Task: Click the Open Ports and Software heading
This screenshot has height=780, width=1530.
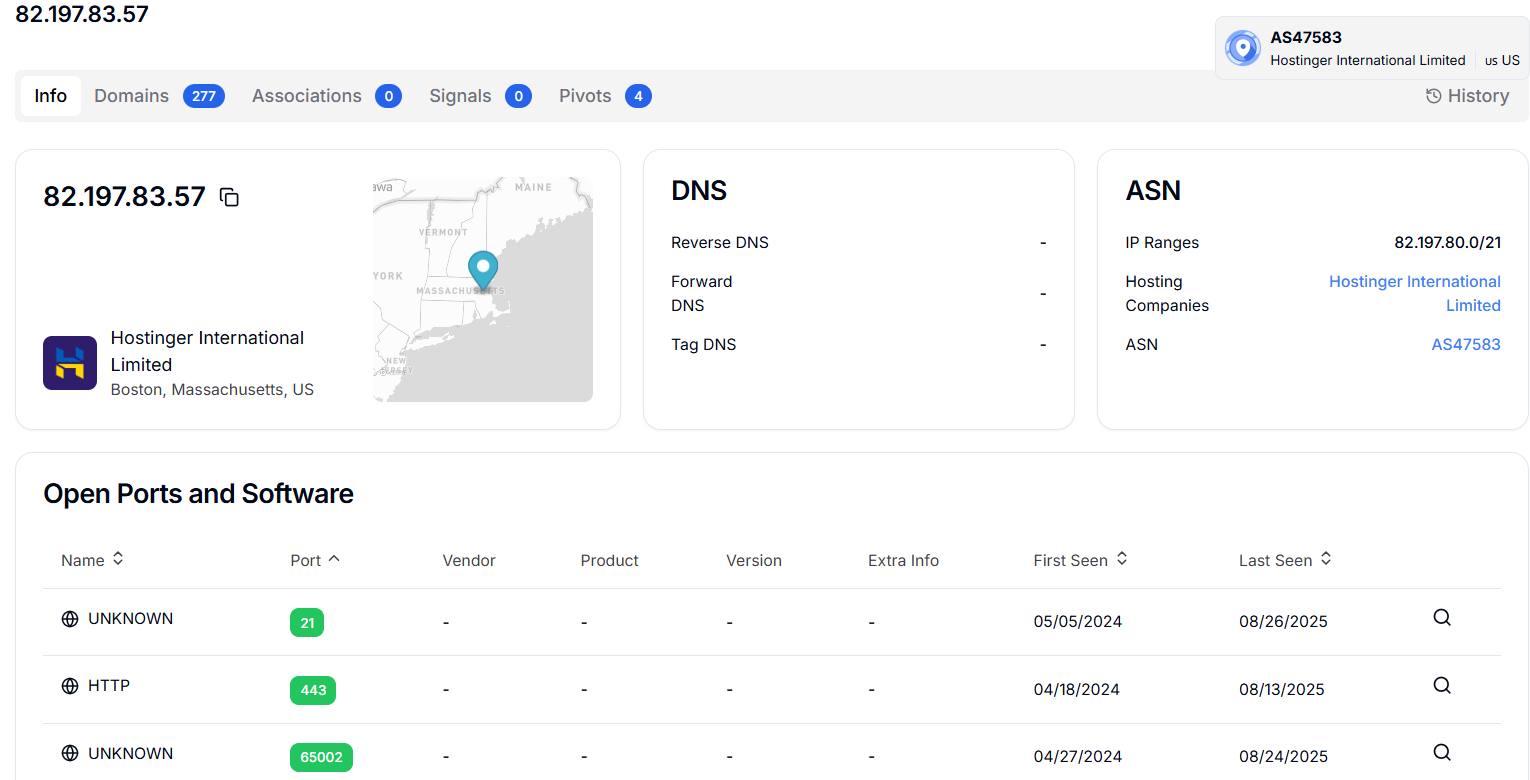Action: coord(199,494)
